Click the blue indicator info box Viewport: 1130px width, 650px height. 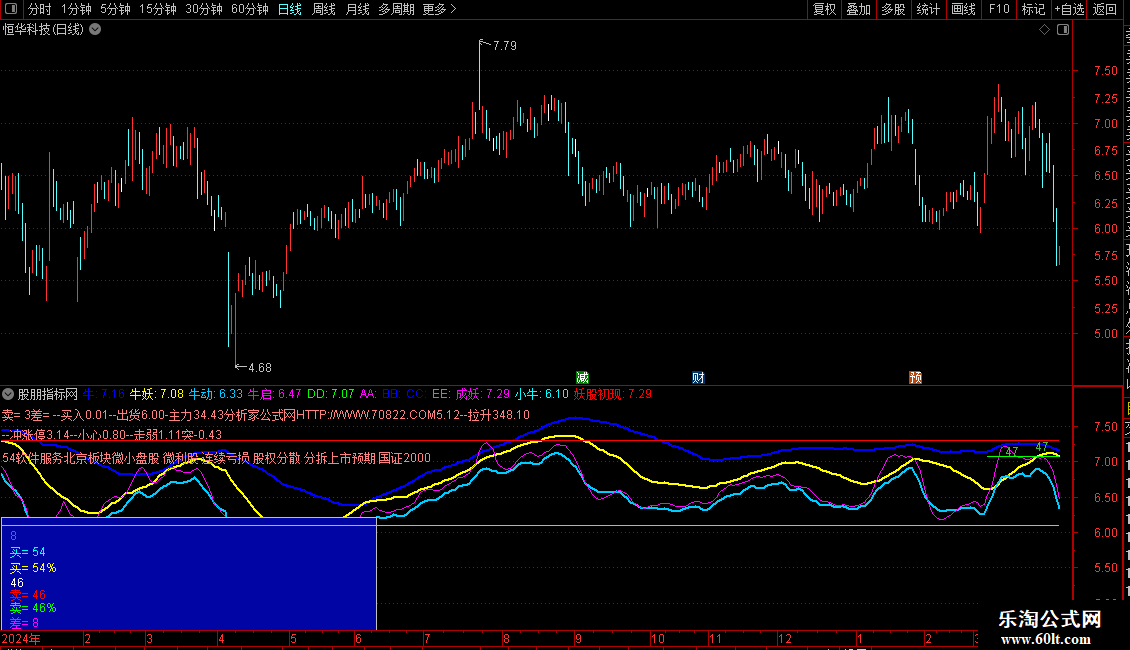pyautogui.click(x=188, y=573)
